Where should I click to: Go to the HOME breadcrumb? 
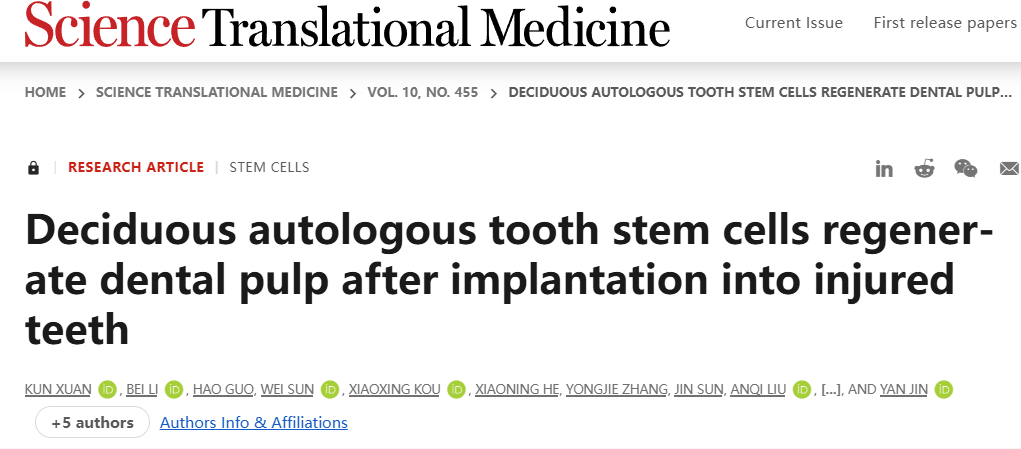coord(45,93)
